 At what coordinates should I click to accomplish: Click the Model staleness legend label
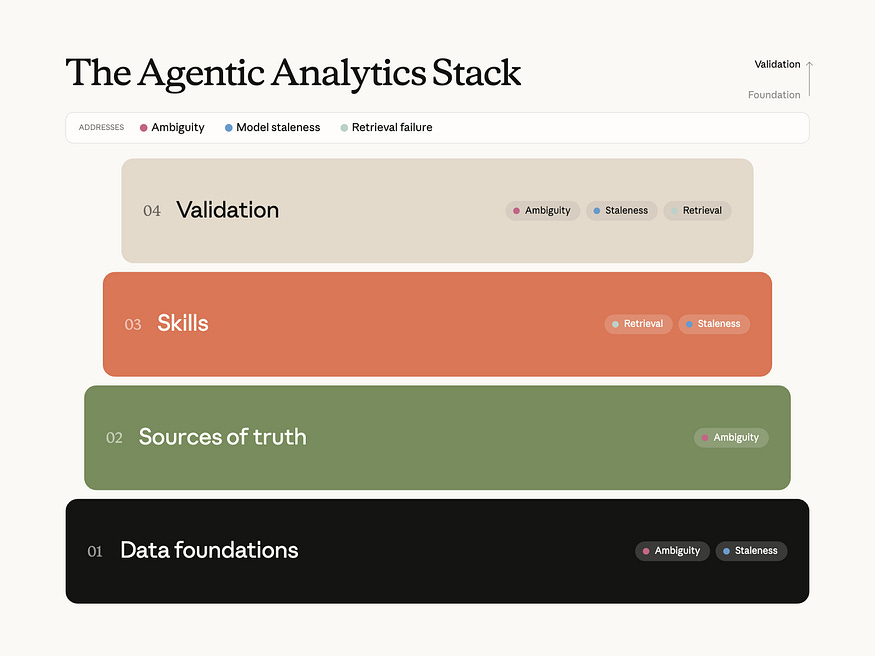pyautogui.click(x=278, y=128)
